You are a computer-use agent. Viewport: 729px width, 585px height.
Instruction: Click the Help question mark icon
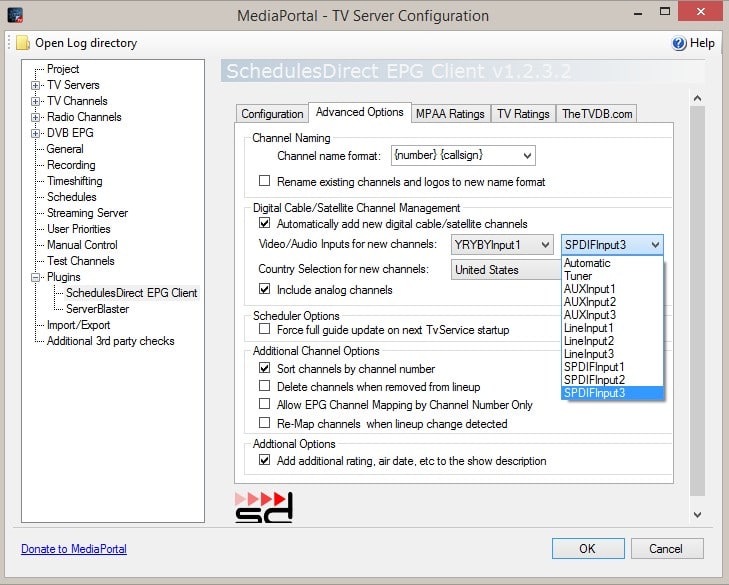tap(679, 43)
